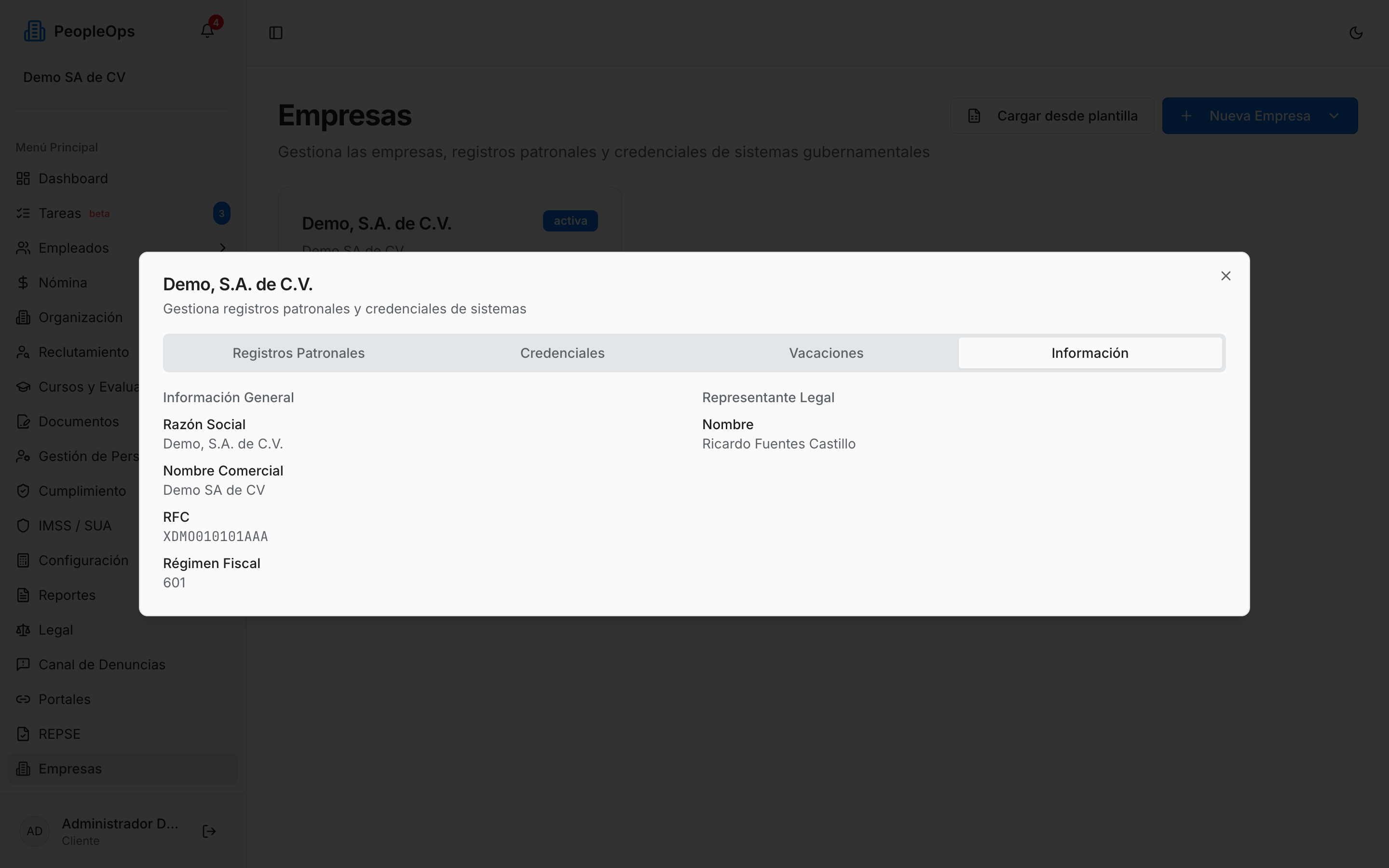Click Cargar desde plantilla button
The height and width of the screenshot is (868, 1389).
[1052, 116]
